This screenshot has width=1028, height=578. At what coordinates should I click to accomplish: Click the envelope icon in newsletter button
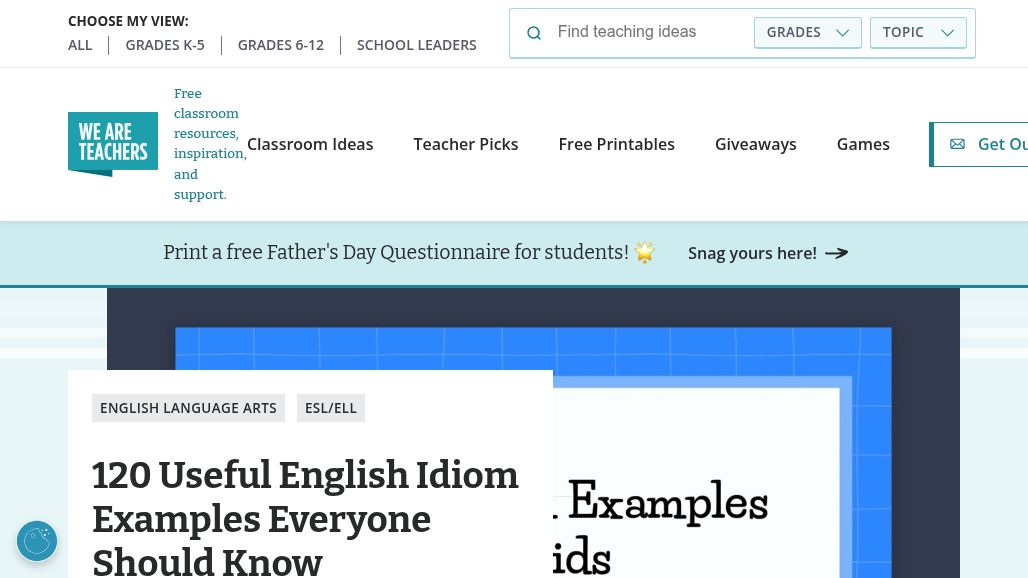957,144
